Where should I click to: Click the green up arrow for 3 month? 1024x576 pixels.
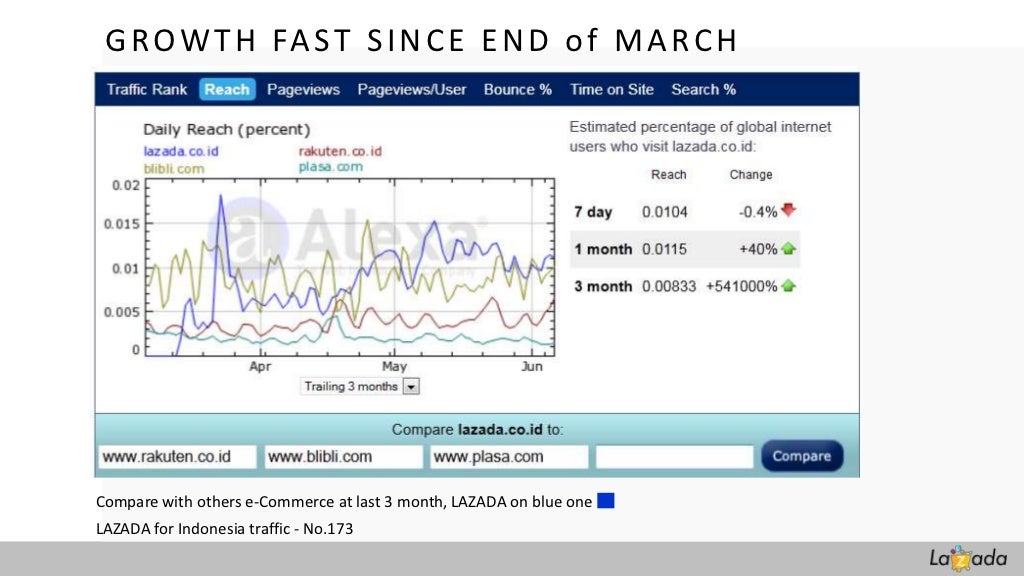point(788,285)
